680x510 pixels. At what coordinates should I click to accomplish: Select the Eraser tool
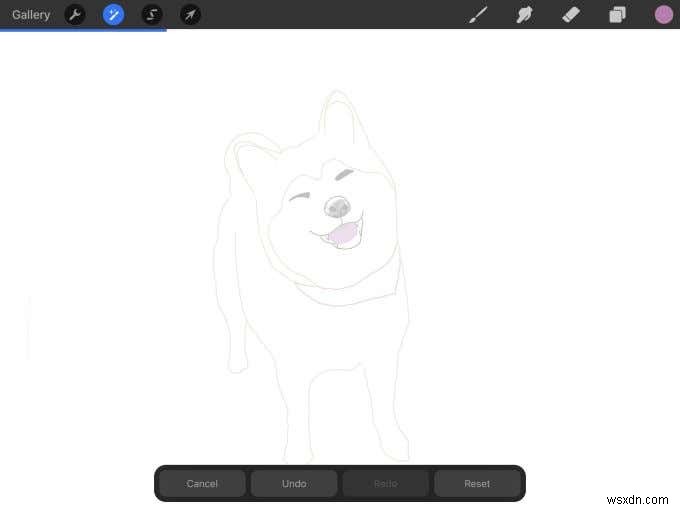571,15
